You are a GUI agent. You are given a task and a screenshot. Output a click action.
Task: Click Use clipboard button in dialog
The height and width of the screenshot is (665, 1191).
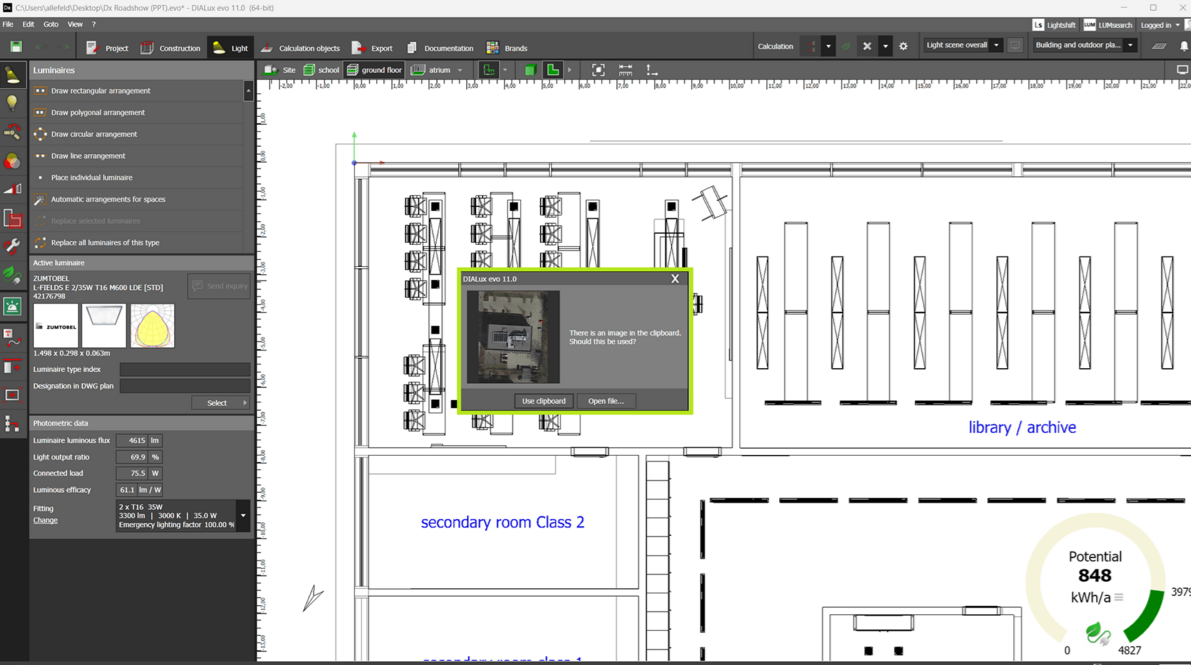(x=544, y=401)
